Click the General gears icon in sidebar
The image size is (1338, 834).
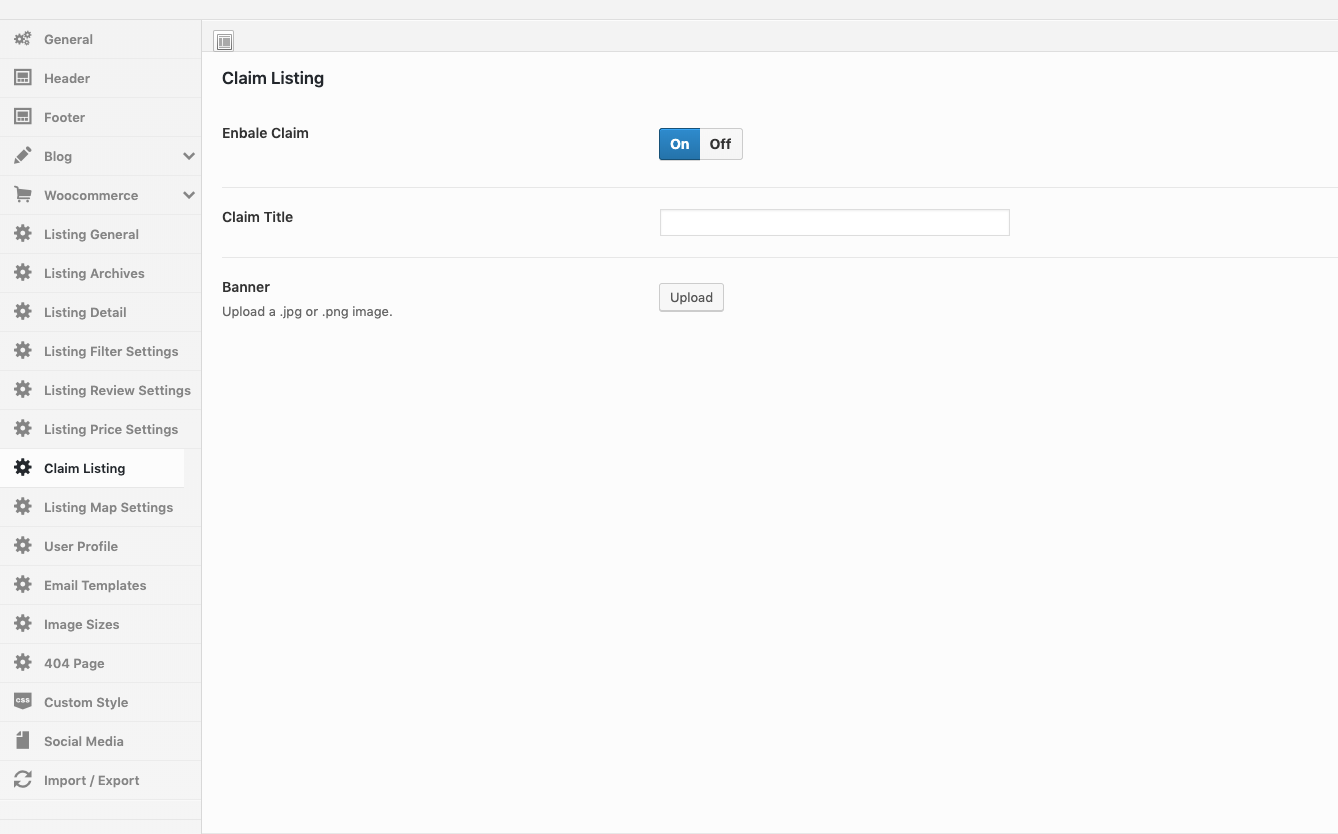point(22,39)
